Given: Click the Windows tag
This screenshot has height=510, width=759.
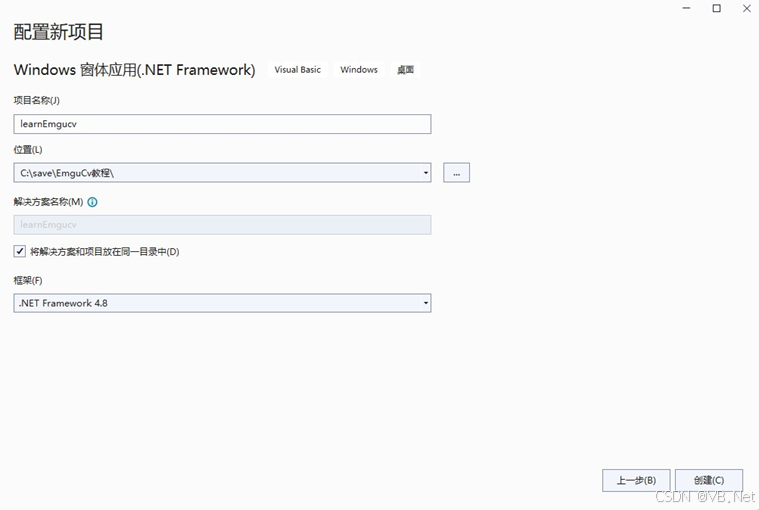Looking at the screenshot, I should coord(359,70).
